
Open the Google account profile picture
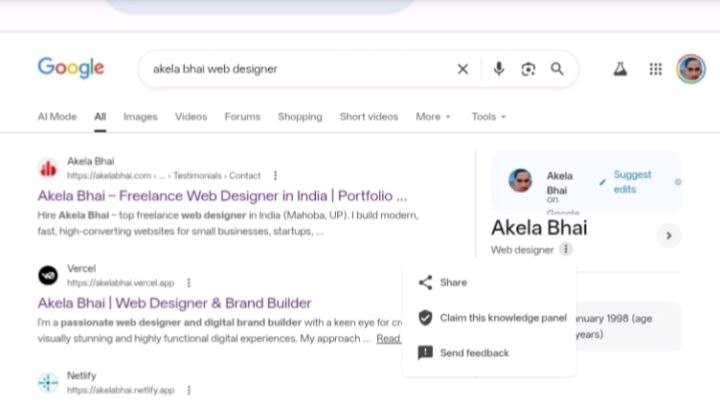691,69
